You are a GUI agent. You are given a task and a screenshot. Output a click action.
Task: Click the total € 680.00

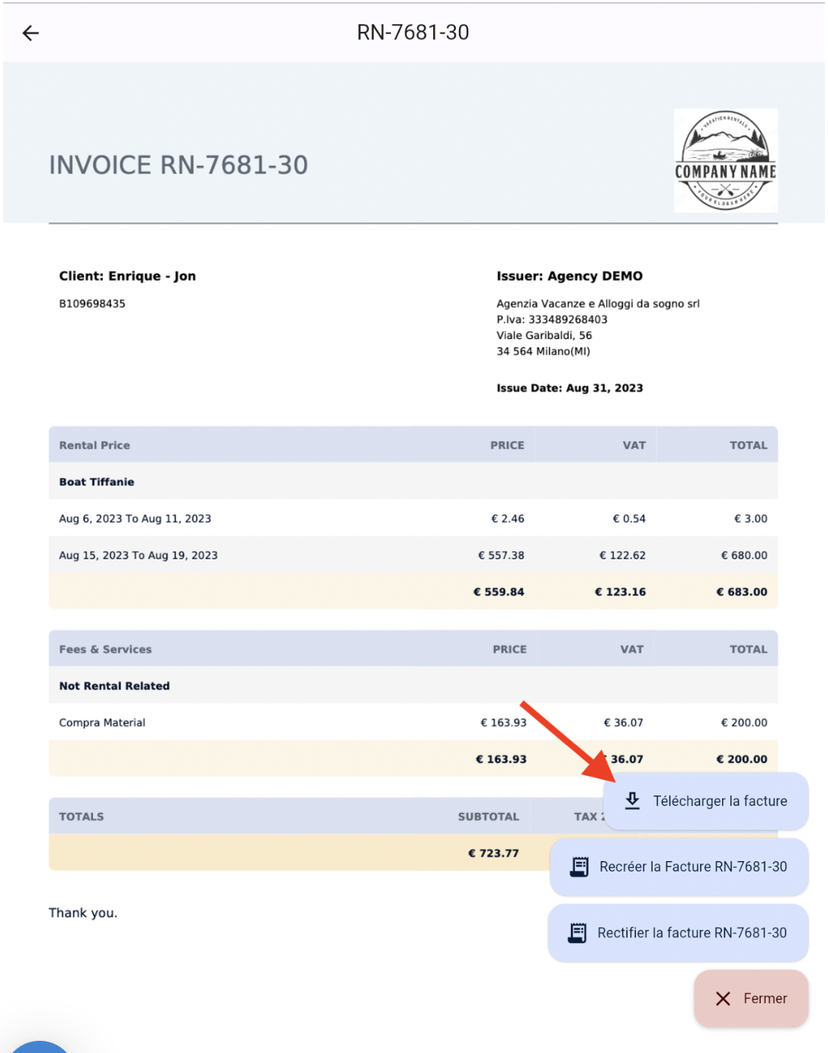(x=744, y=555)
